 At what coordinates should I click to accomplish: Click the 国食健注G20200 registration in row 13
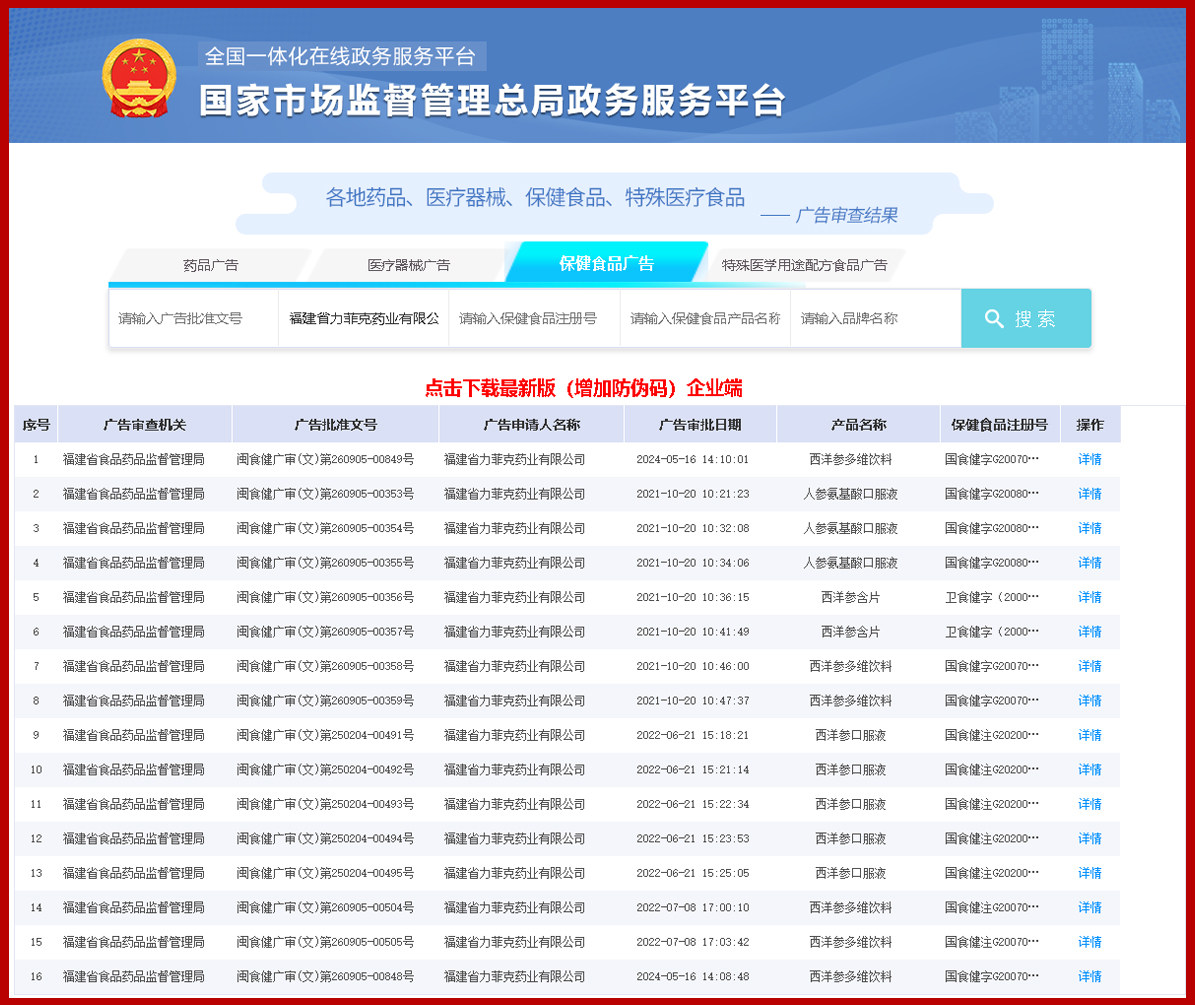point(992,873)
